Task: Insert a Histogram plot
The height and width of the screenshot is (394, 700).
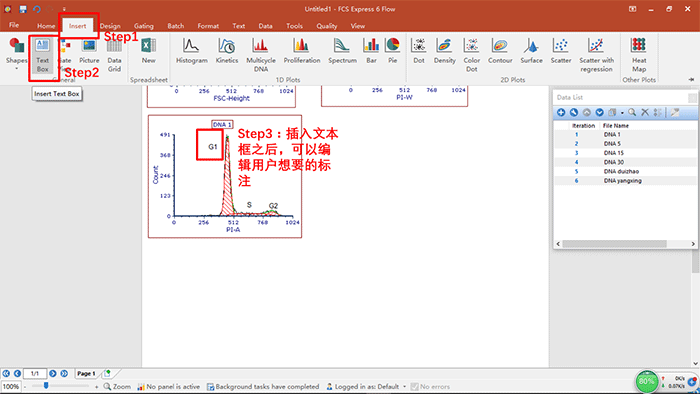Action: point(192,51)
